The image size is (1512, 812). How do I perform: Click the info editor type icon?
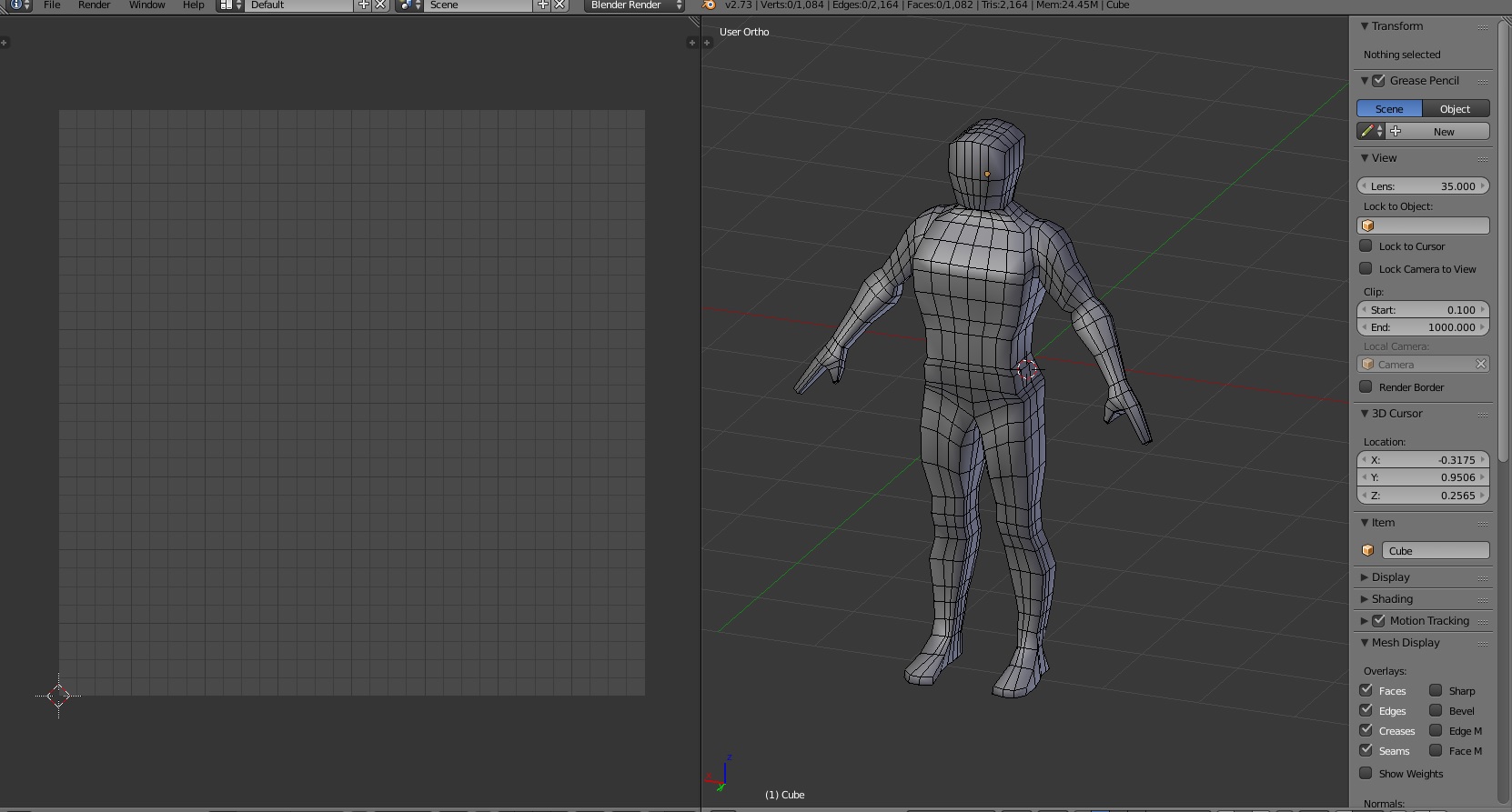[18, 5]
